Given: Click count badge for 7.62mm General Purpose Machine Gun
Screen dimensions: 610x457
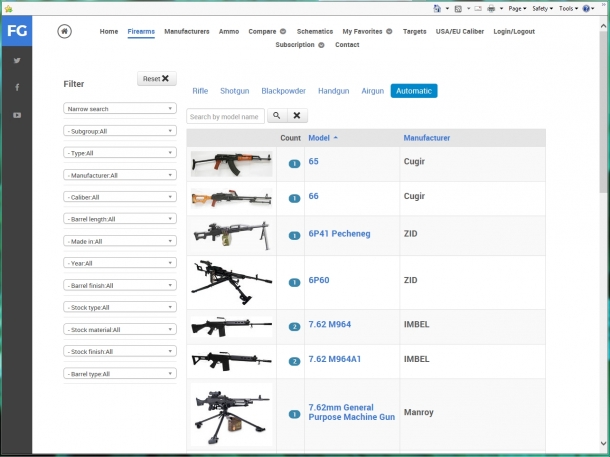Looking at the screenshot, I should [294, 415].
